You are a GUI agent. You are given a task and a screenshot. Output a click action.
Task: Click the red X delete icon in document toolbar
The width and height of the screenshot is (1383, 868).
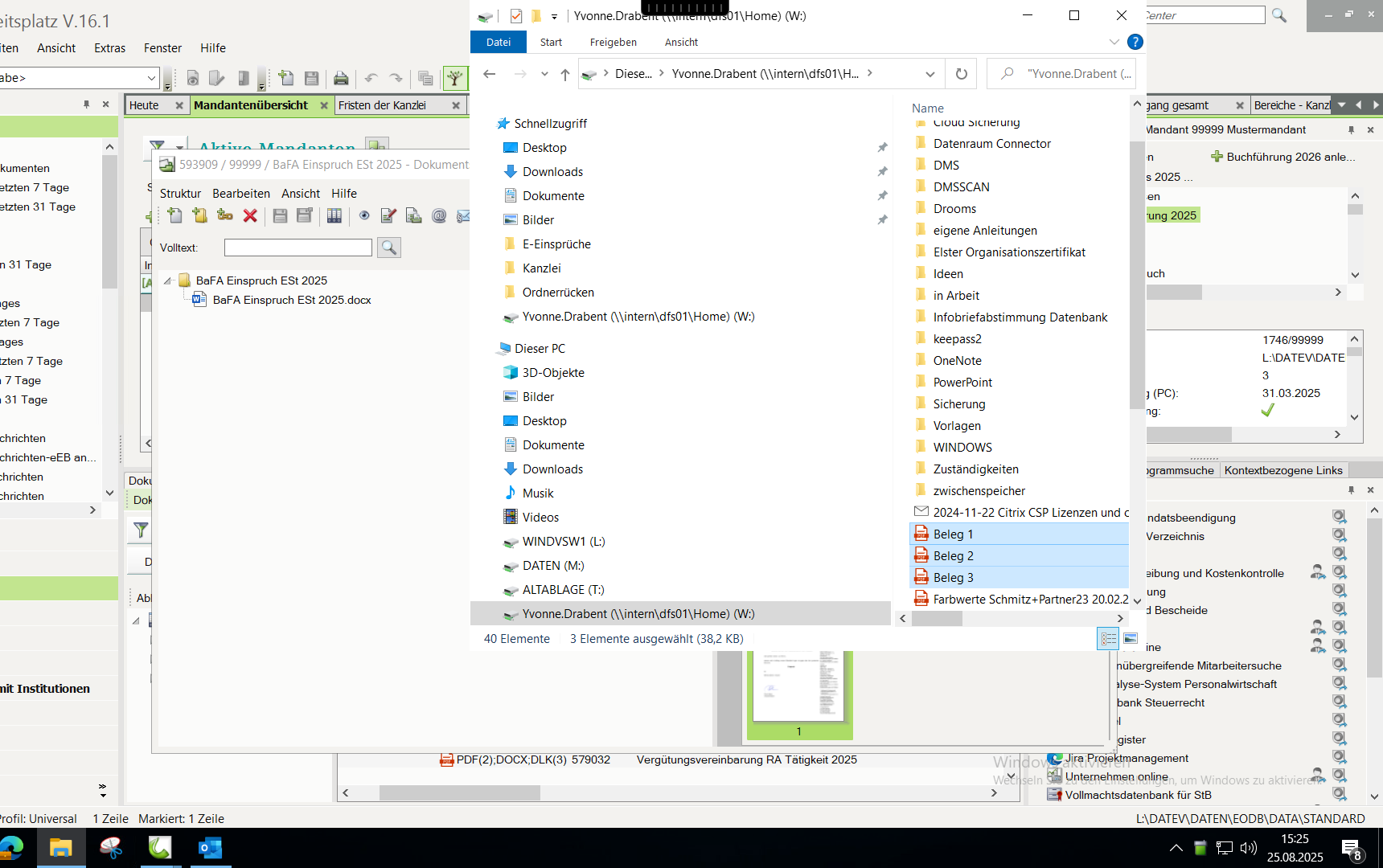coord(250,215)
